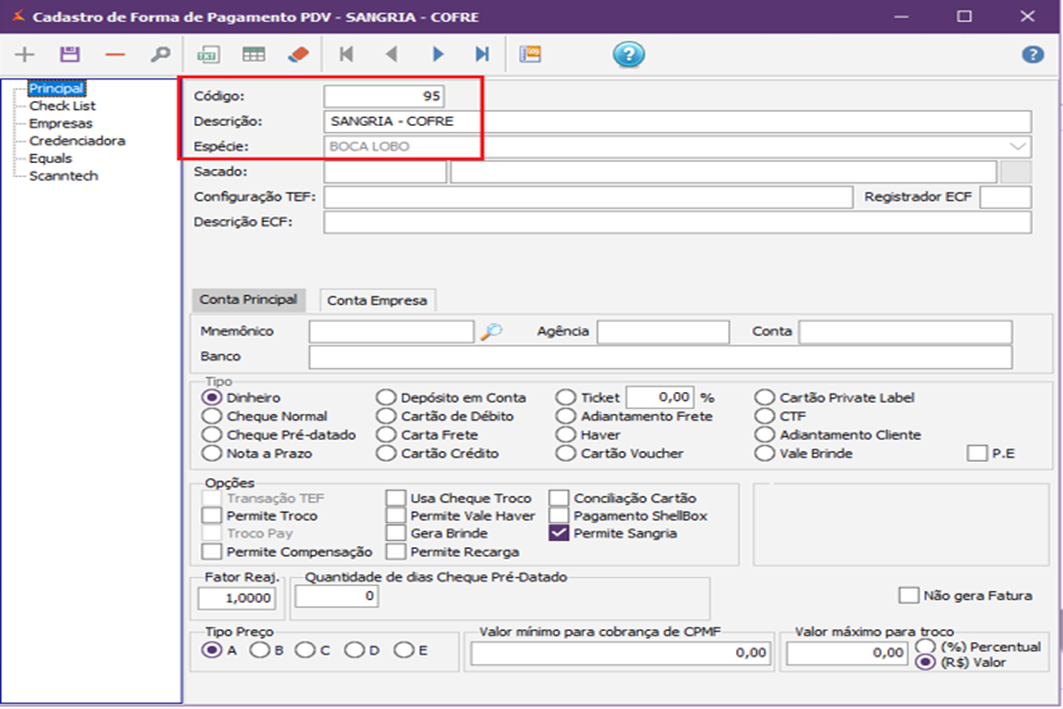Click the Código field
This screenshot has width=1063, height=709.
(x=384, y=96)
